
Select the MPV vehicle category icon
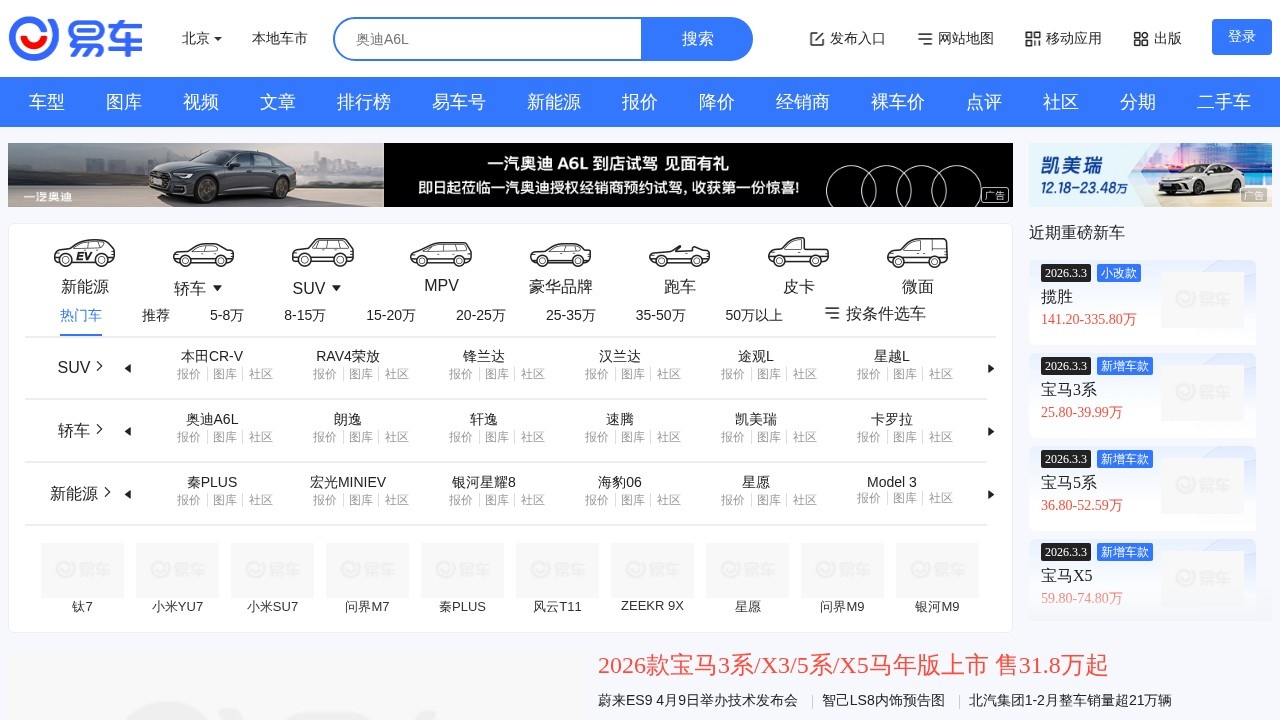[x=440, y=253]
